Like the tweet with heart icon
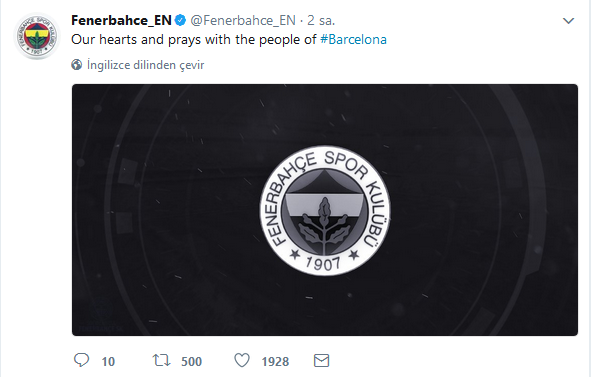Screen dimensions: 591x377 click(x=242, y=360)
